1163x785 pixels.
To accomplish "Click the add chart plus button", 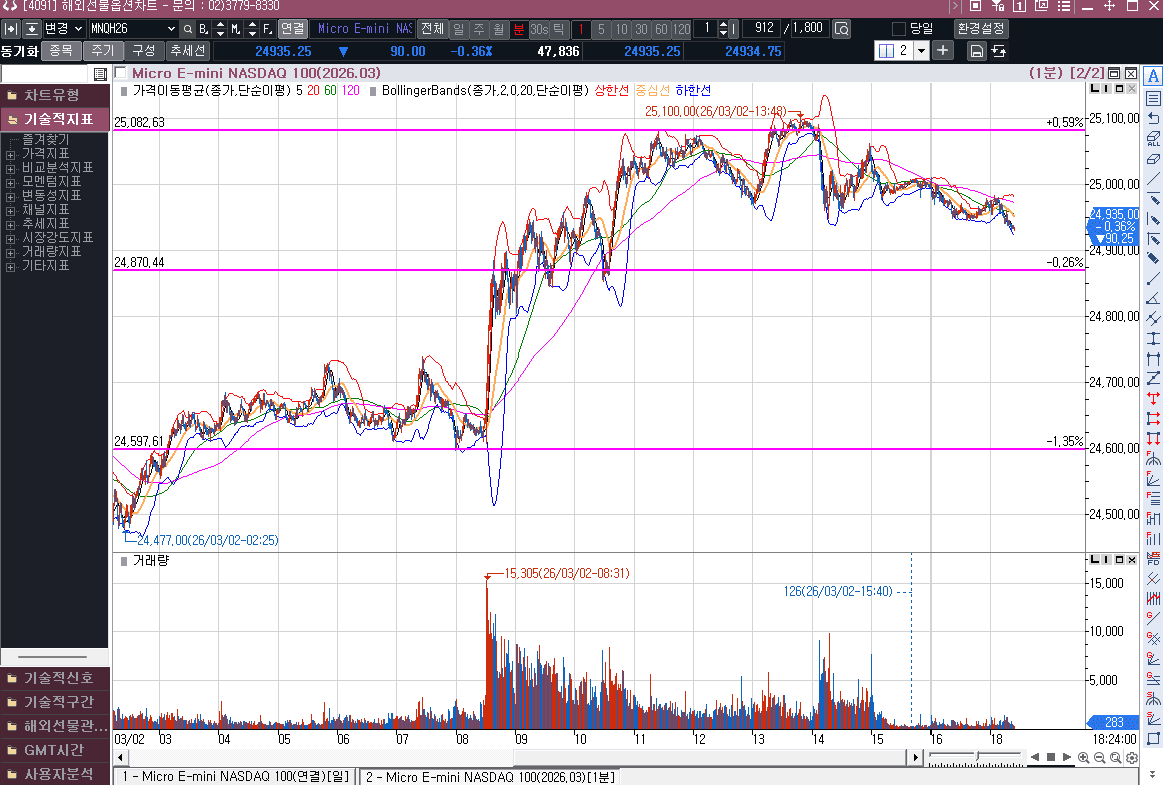I will tap(943, 50).
